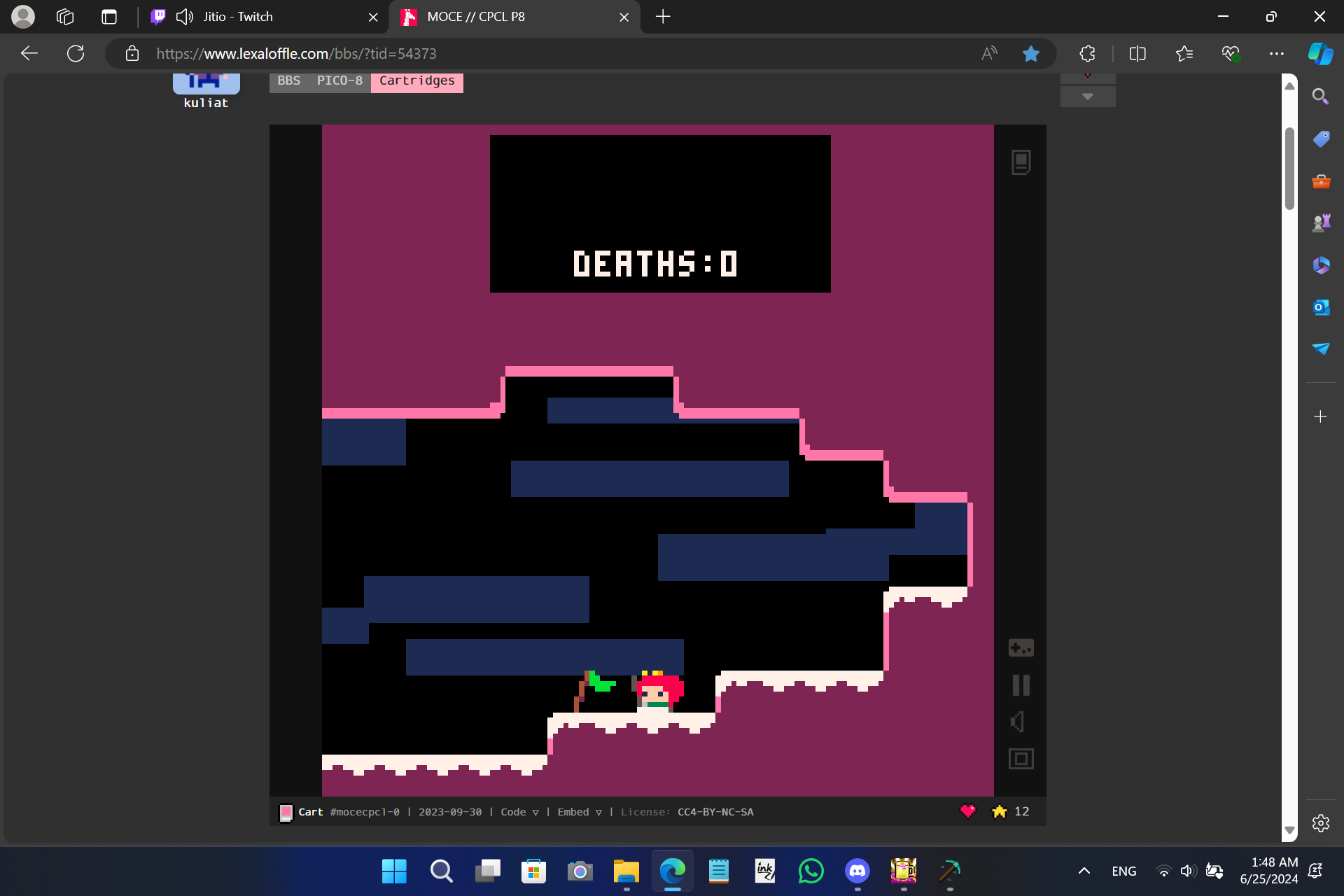Viewport: 1344px width, 896px height.
Task: Open the PICO-8 cartridge info icon
Action: (1021, 162)
